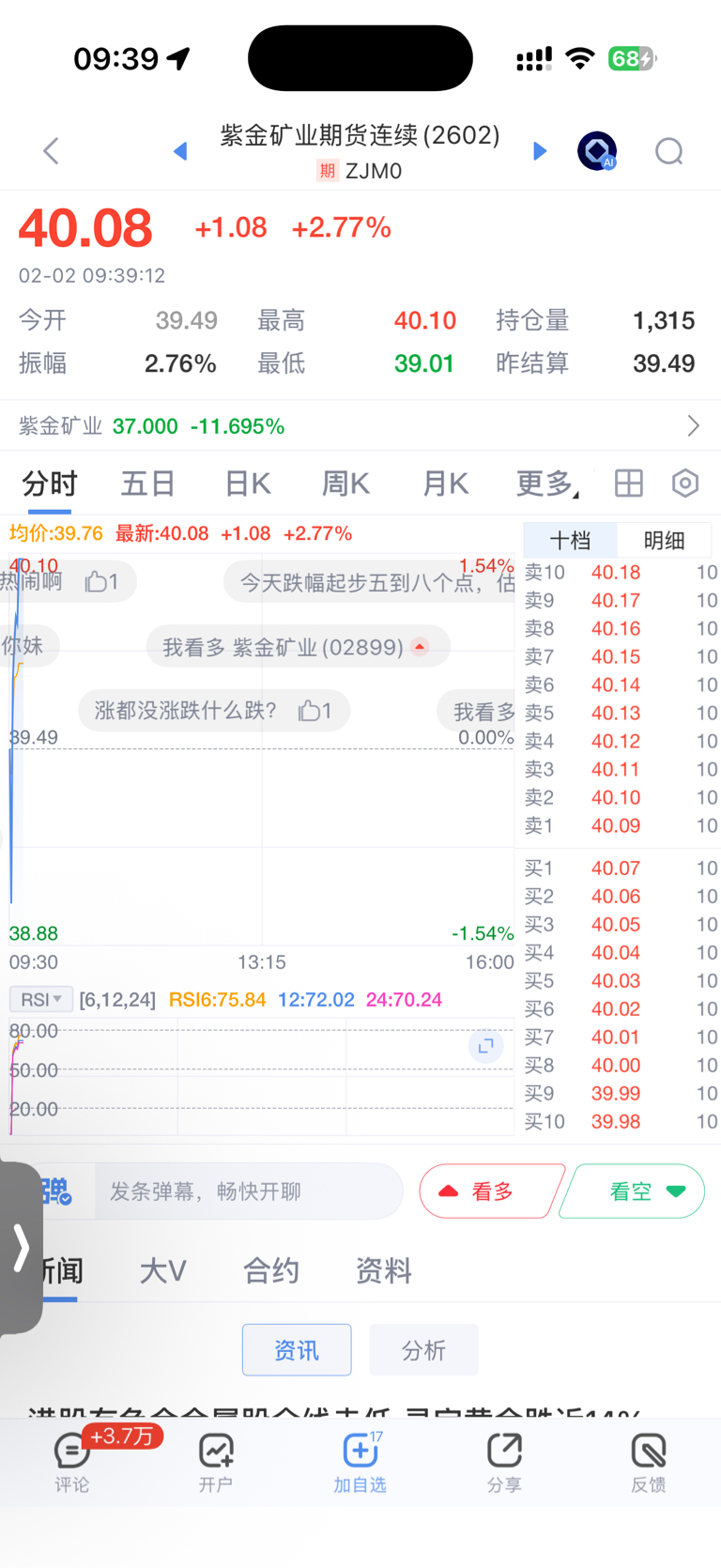Open the 新闻 section tab

[x=58, y=1271]
